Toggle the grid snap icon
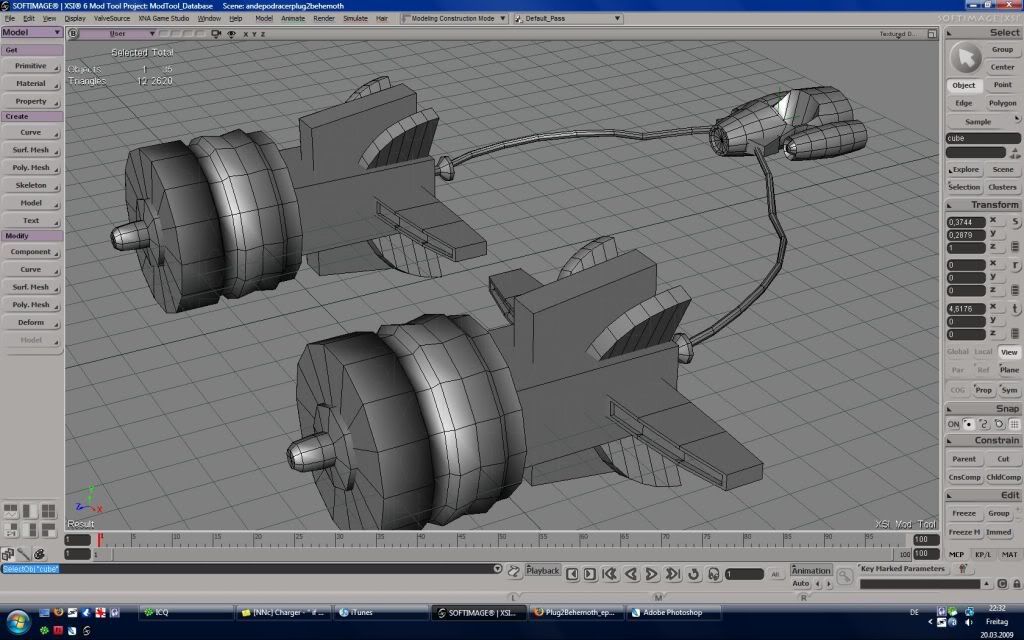Viewport: 1024px width, 640px height. [x=1014, y=424]
